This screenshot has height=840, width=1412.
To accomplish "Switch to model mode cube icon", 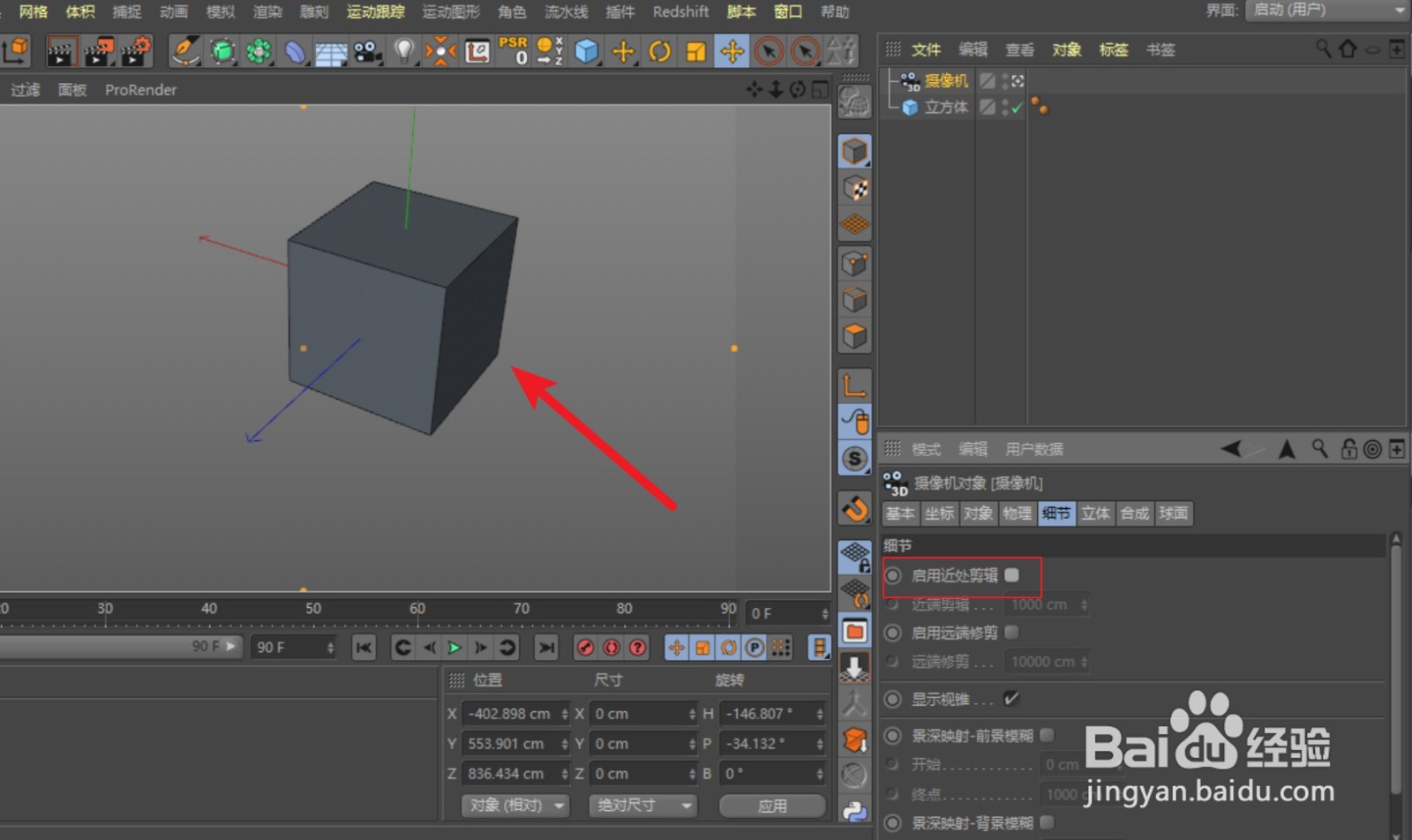I will click(x=854, y=151).
